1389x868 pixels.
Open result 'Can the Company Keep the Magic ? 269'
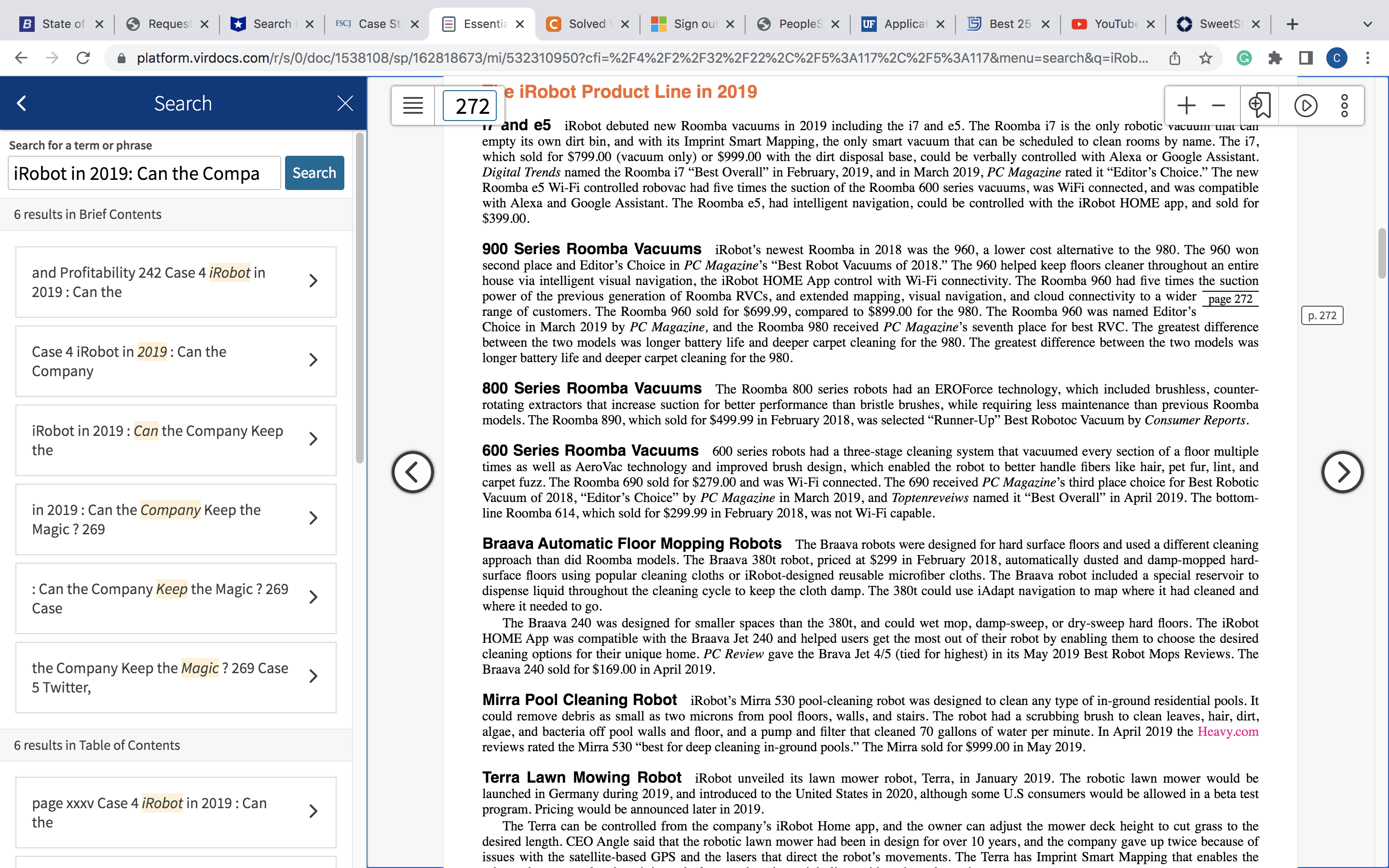pos(176,519)
